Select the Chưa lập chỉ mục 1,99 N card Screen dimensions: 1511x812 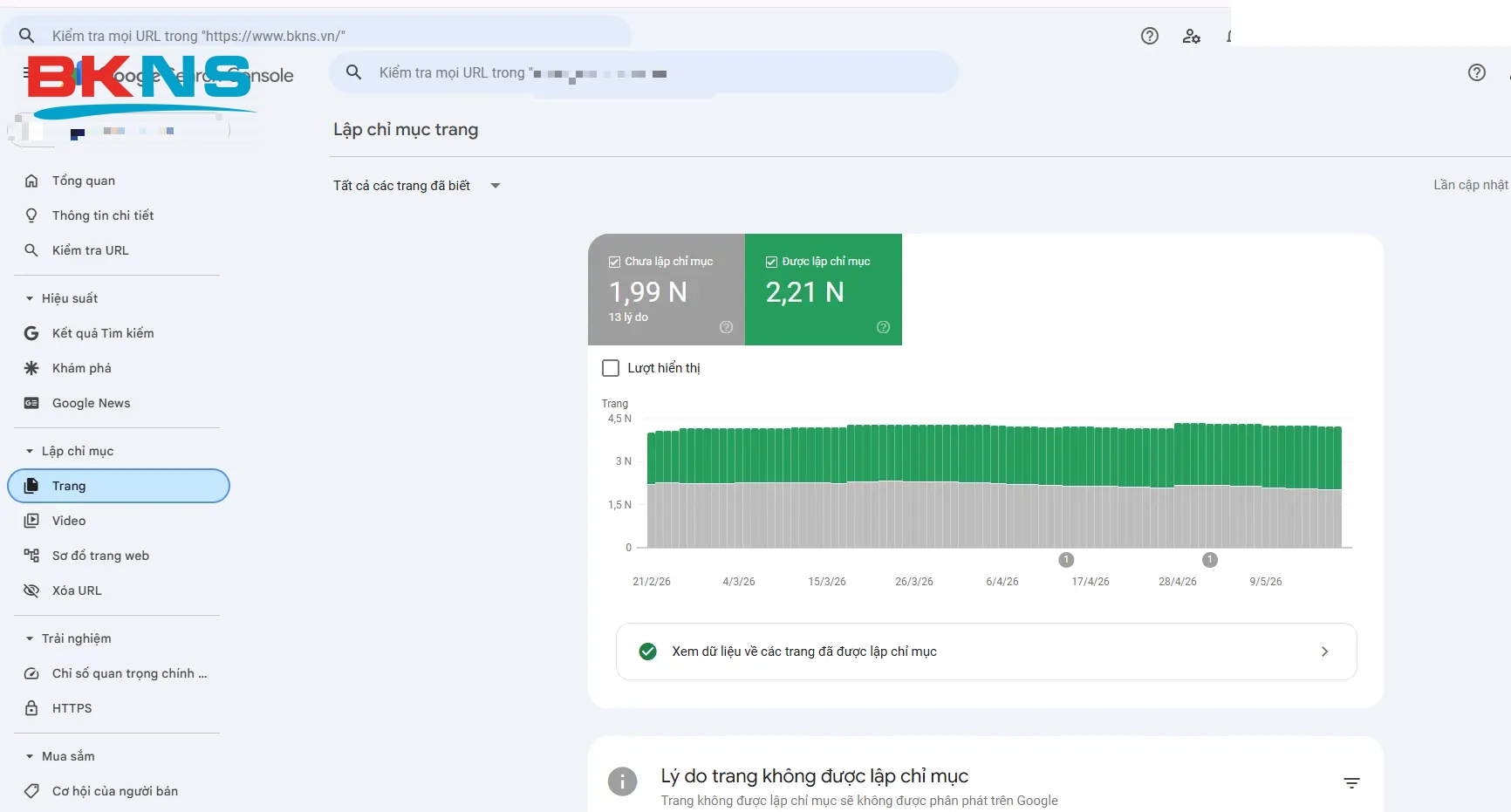667,290
